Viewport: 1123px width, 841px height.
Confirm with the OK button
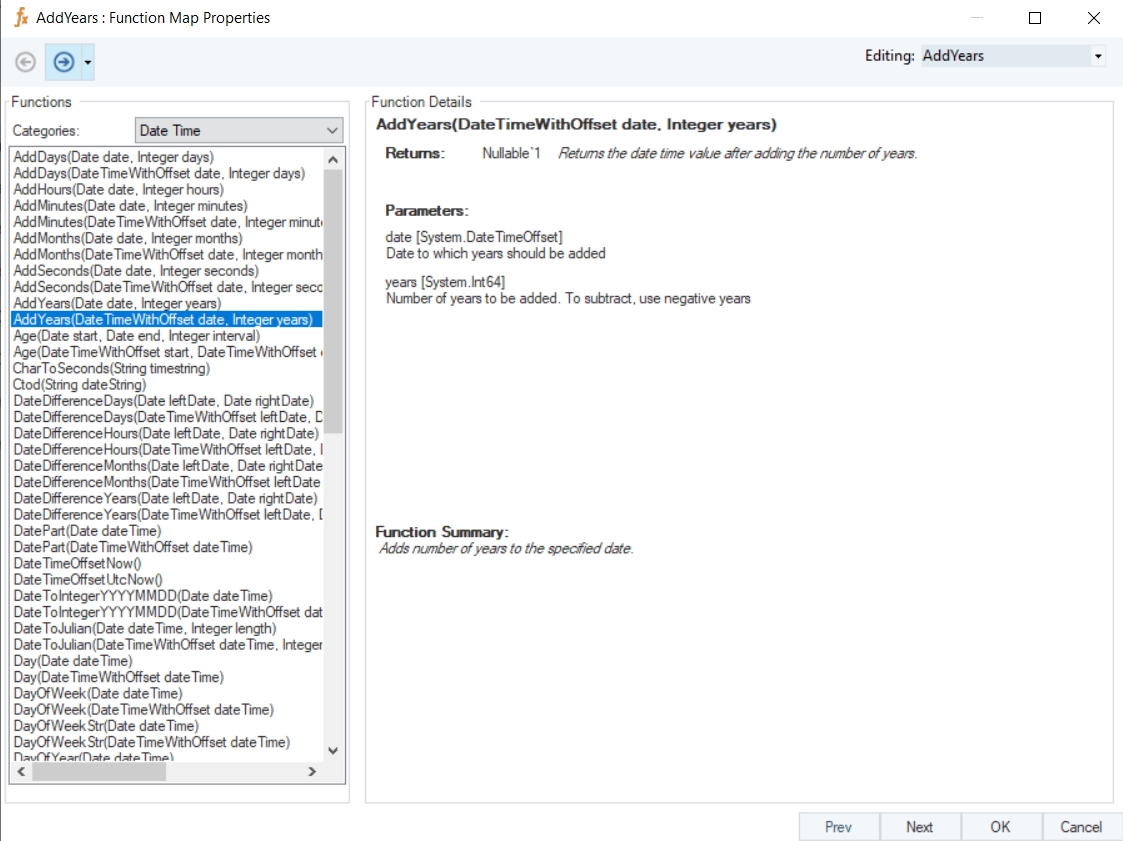tap(1000, 827)
